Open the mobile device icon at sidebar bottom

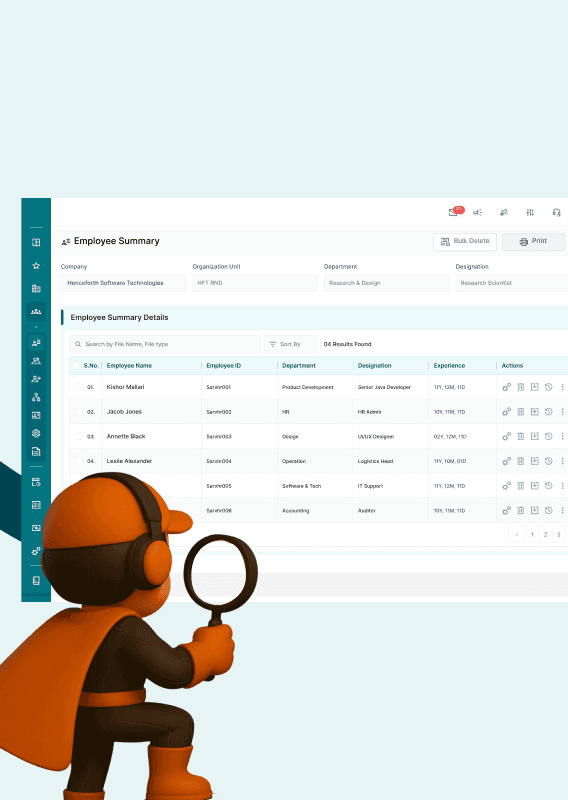click(36, 581)
